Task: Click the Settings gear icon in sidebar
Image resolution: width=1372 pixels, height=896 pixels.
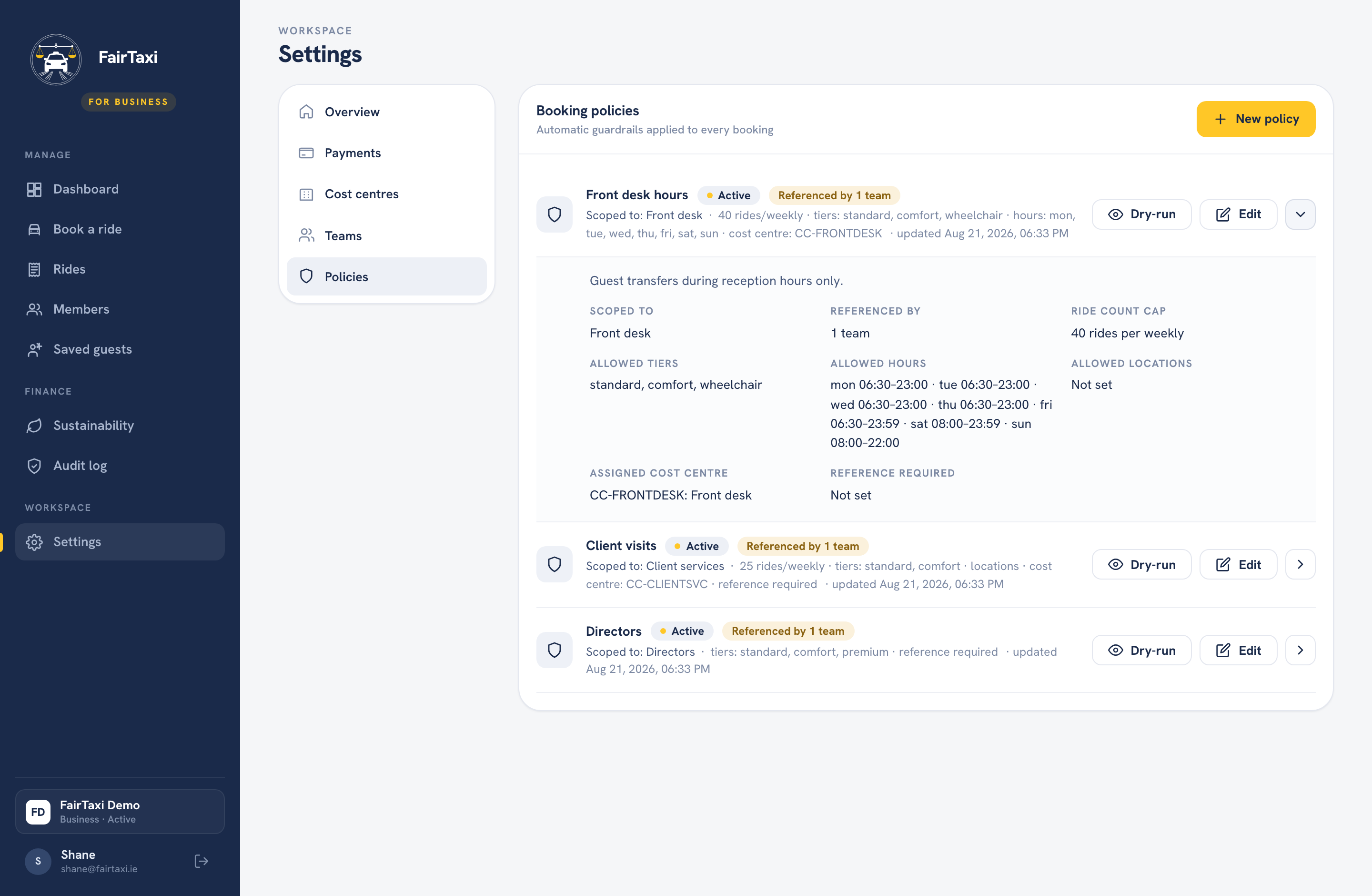Action: coord(35,542)
